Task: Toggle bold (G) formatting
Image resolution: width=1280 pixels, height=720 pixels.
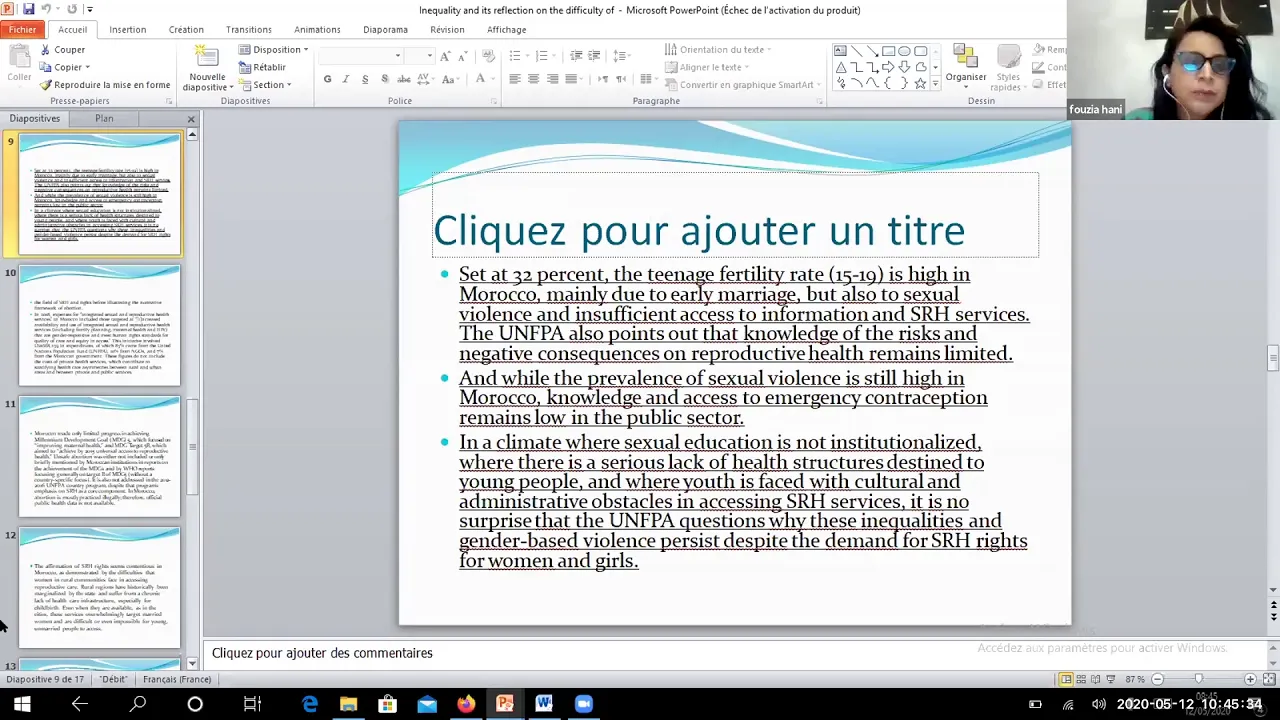Action: point(327,79)
